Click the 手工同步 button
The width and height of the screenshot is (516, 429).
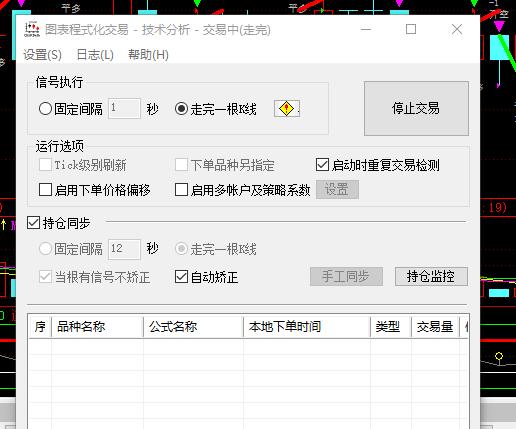pos(346,276)
